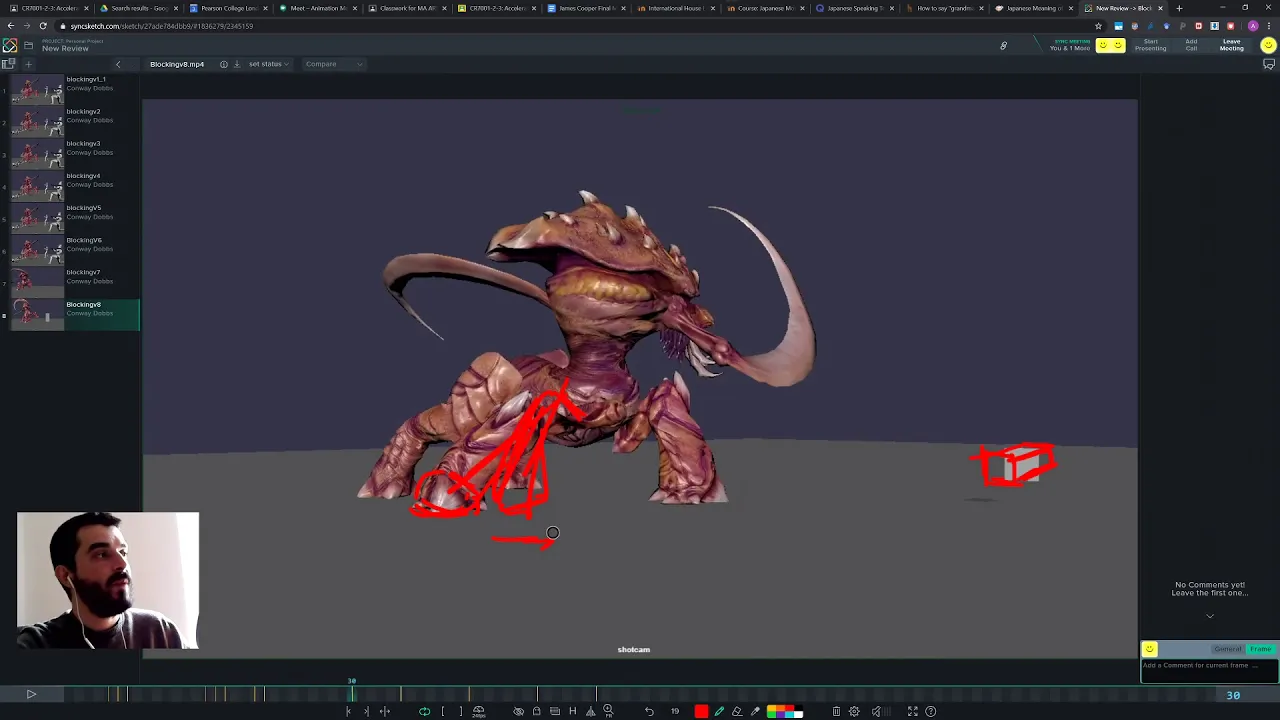Open the 24fps playback speed control
The width and height of the screenshot is (1280, 720).
478,711
